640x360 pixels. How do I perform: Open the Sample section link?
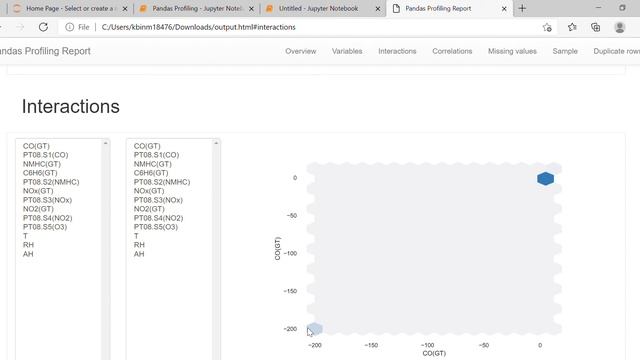pyautogui.click(x=565, y=51)
